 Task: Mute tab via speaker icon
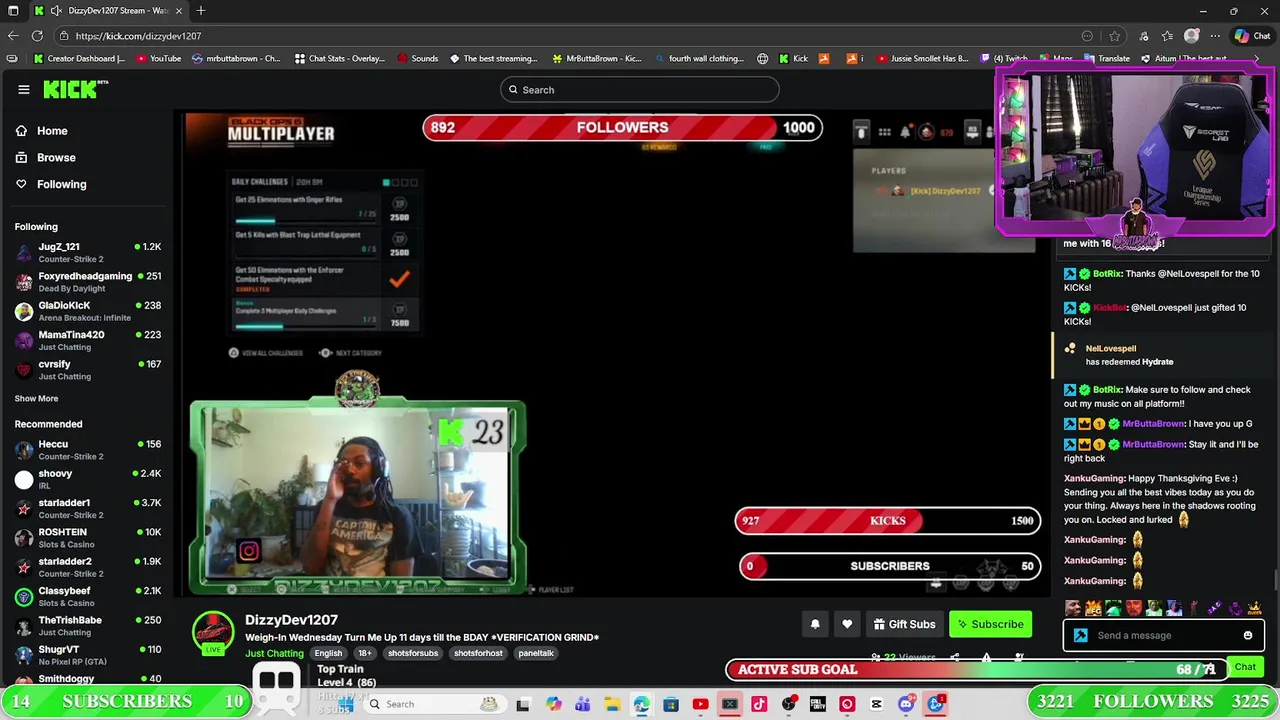[x=56, y=11]
